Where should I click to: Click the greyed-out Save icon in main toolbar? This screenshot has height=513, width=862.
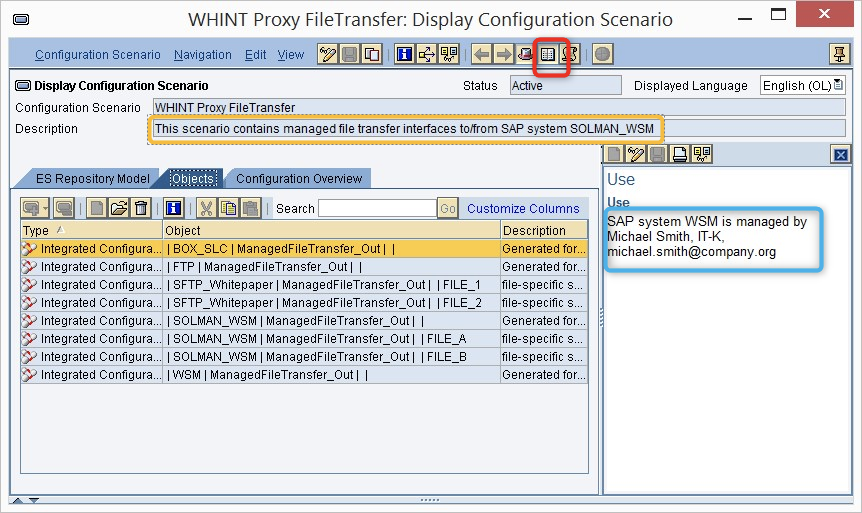350,54
